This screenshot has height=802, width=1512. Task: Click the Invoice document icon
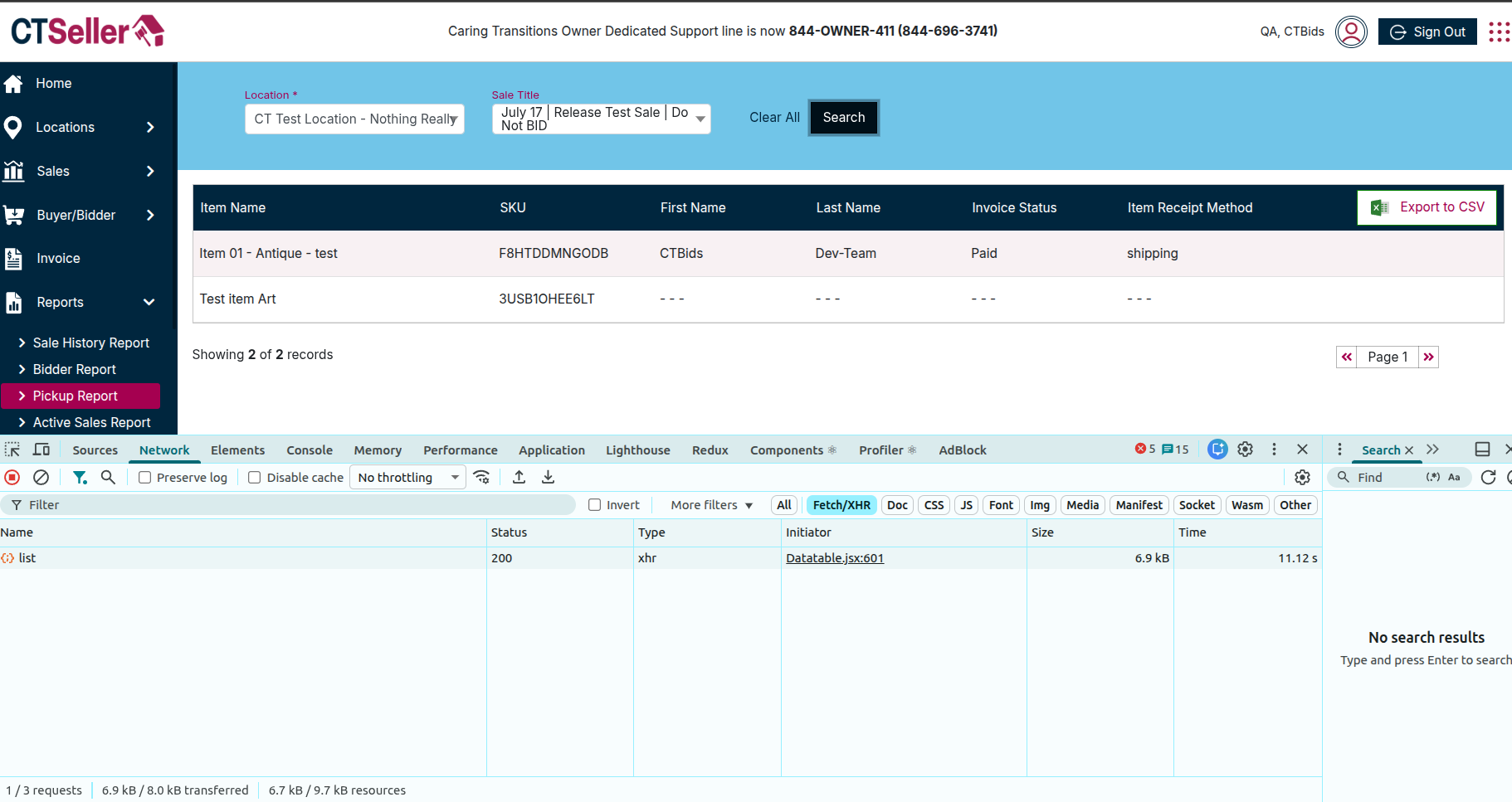click(13, 259)
